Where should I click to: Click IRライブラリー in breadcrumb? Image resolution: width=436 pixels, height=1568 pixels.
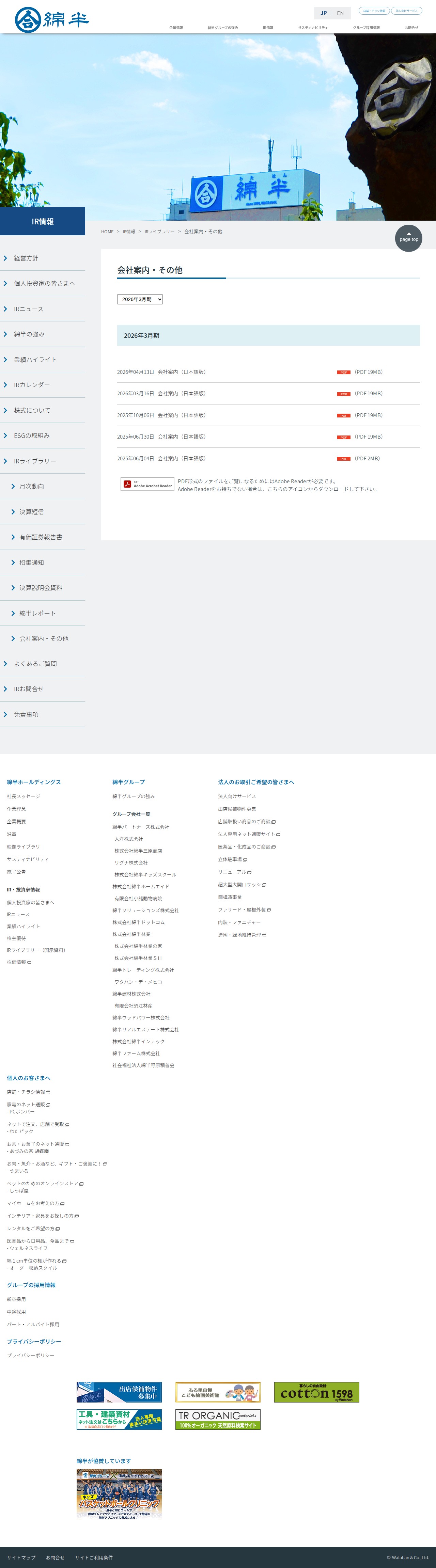(159, 232)
